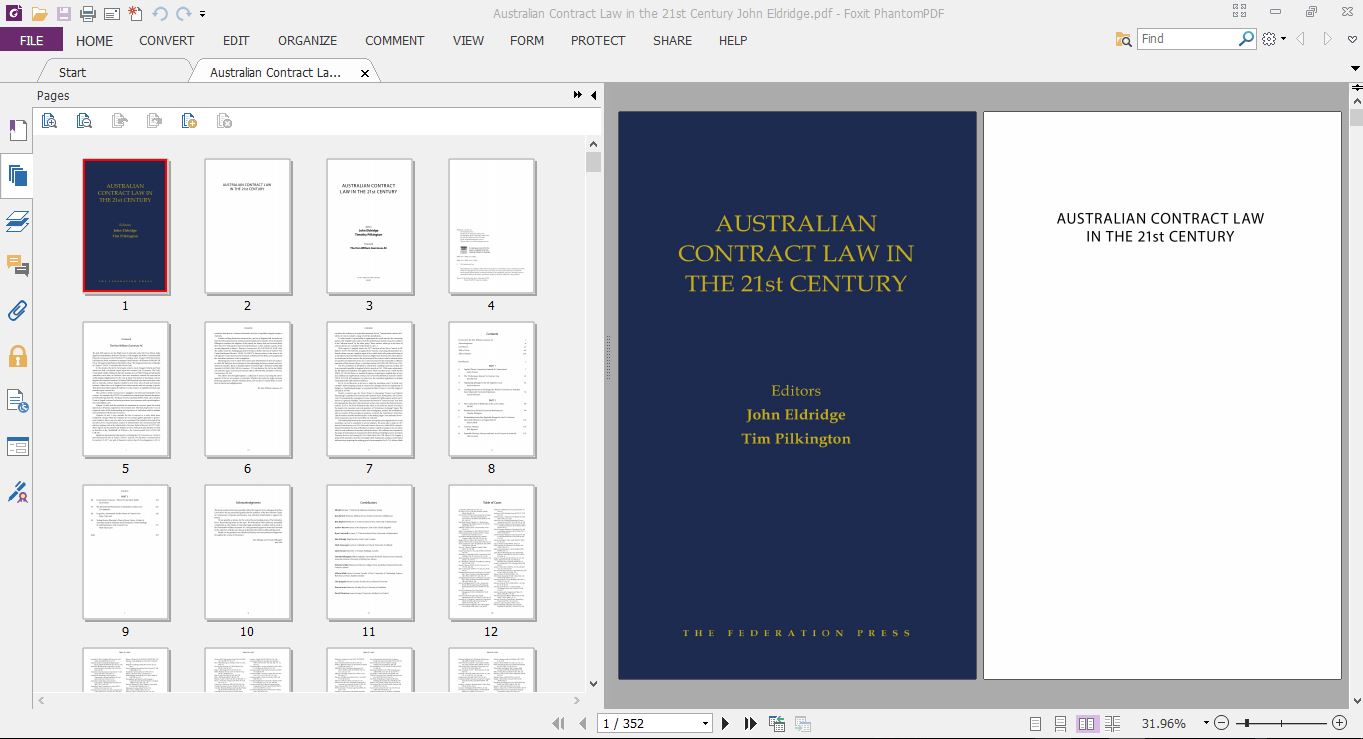Image resolution: width=1363 pixels, height=739 pixels.
Task: Close the Australian Contract La... tab
Action: point(365,73)
